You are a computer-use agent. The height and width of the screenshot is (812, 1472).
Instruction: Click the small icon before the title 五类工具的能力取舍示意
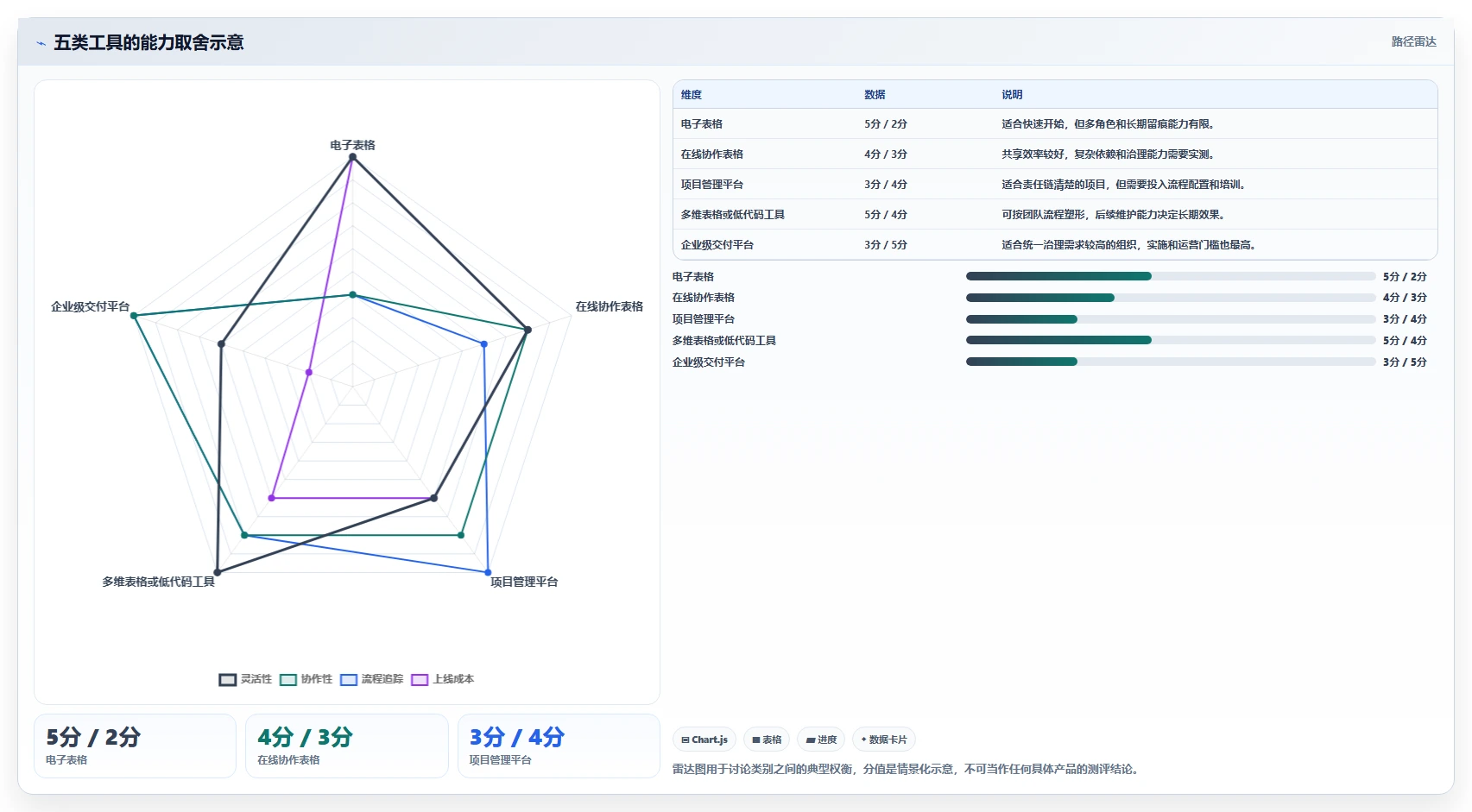click(41, 43)
